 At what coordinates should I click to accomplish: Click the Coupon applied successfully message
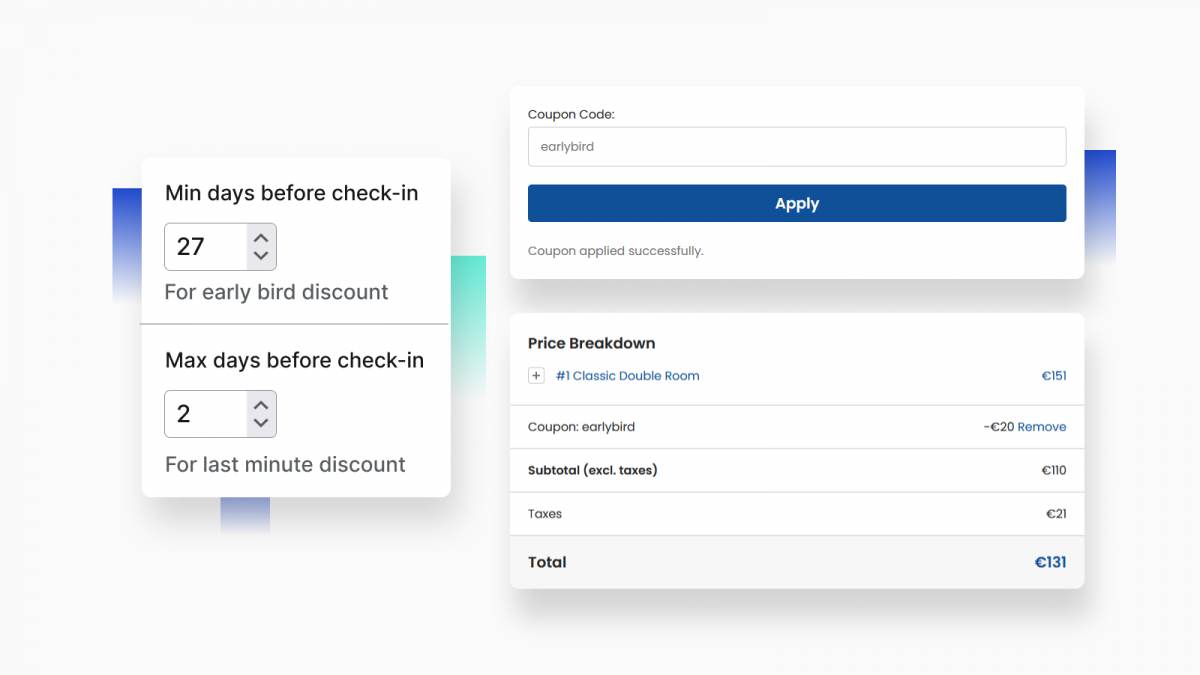pos(615,251)
